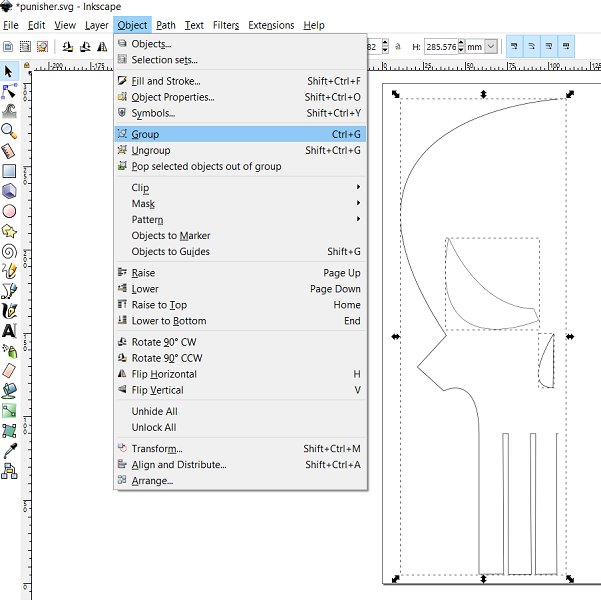601x600 pixels.
Task: Select the Star and polygon tool
Action: [9, 231]
